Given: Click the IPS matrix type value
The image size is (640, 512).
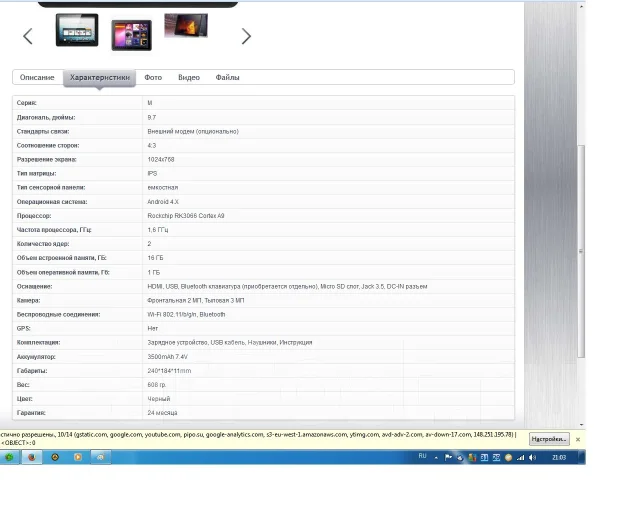Looking at the screenshot, I should [x=152, y=173].
